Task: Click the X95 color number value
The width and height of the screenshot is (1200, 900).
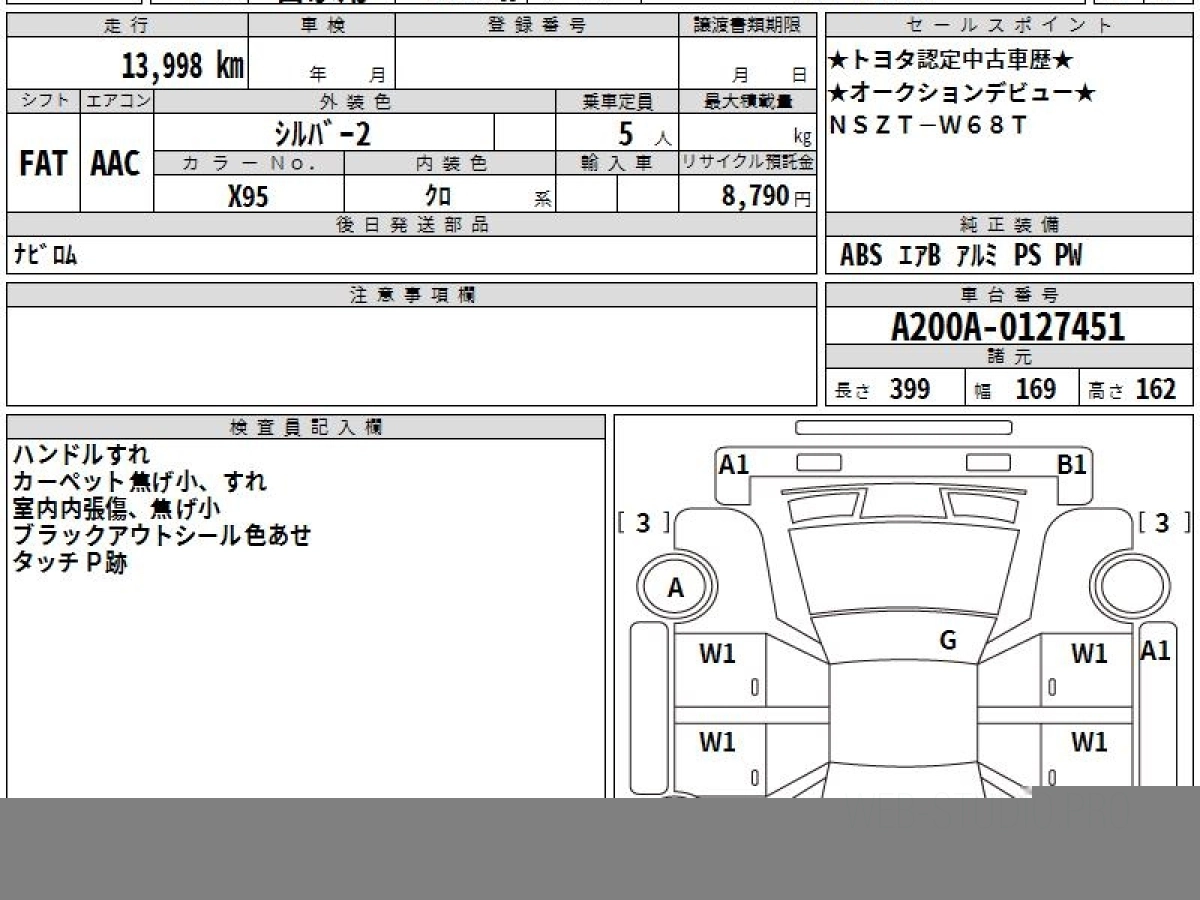Action: tap(248, 197)
